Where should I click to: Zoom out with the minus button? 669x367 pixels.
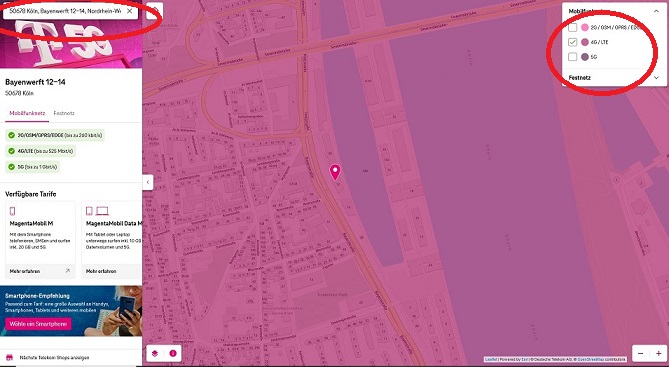click(x=640, y=353)
